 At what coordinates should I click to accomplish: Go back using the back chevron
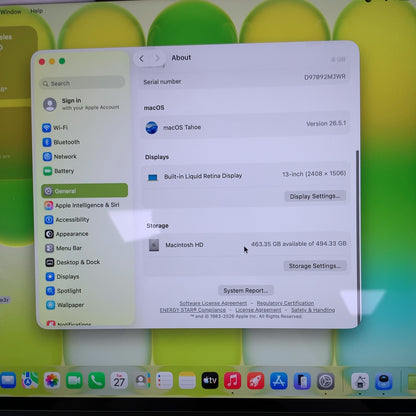(x=141, y=59)
